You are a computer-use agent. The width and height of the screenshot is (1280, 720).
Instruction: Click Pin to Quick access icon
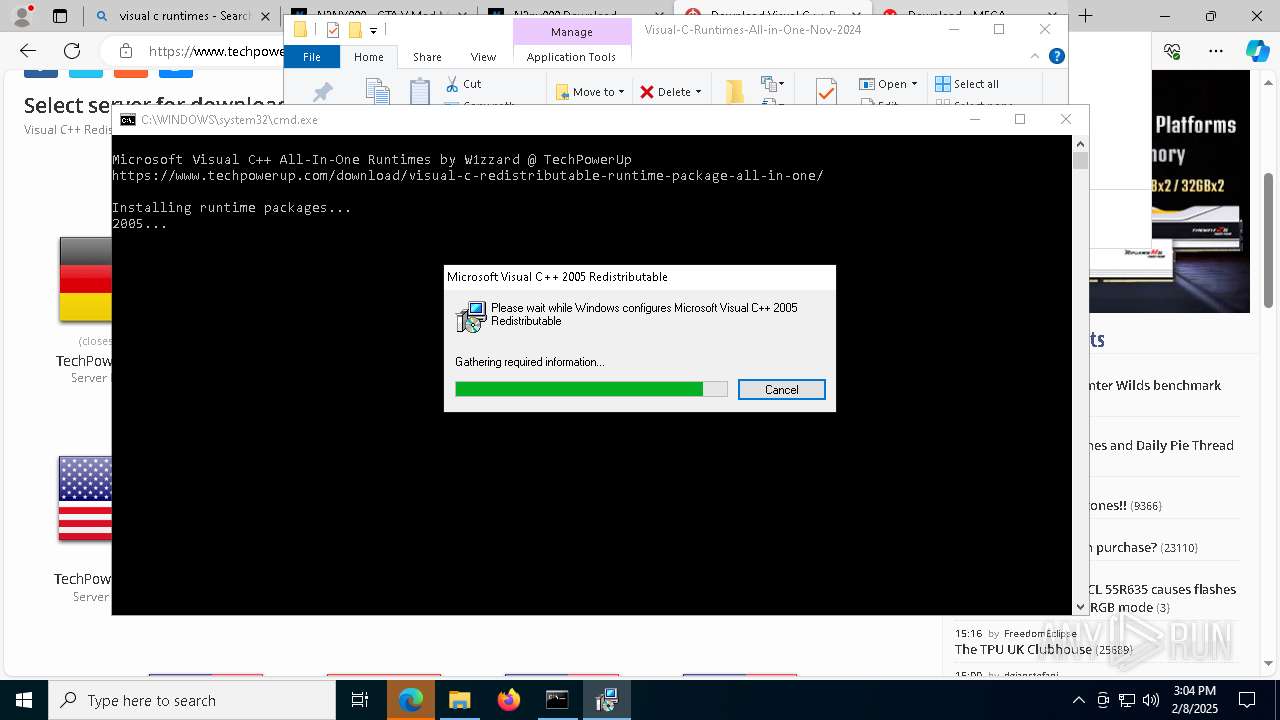click(x=322, y=92)
